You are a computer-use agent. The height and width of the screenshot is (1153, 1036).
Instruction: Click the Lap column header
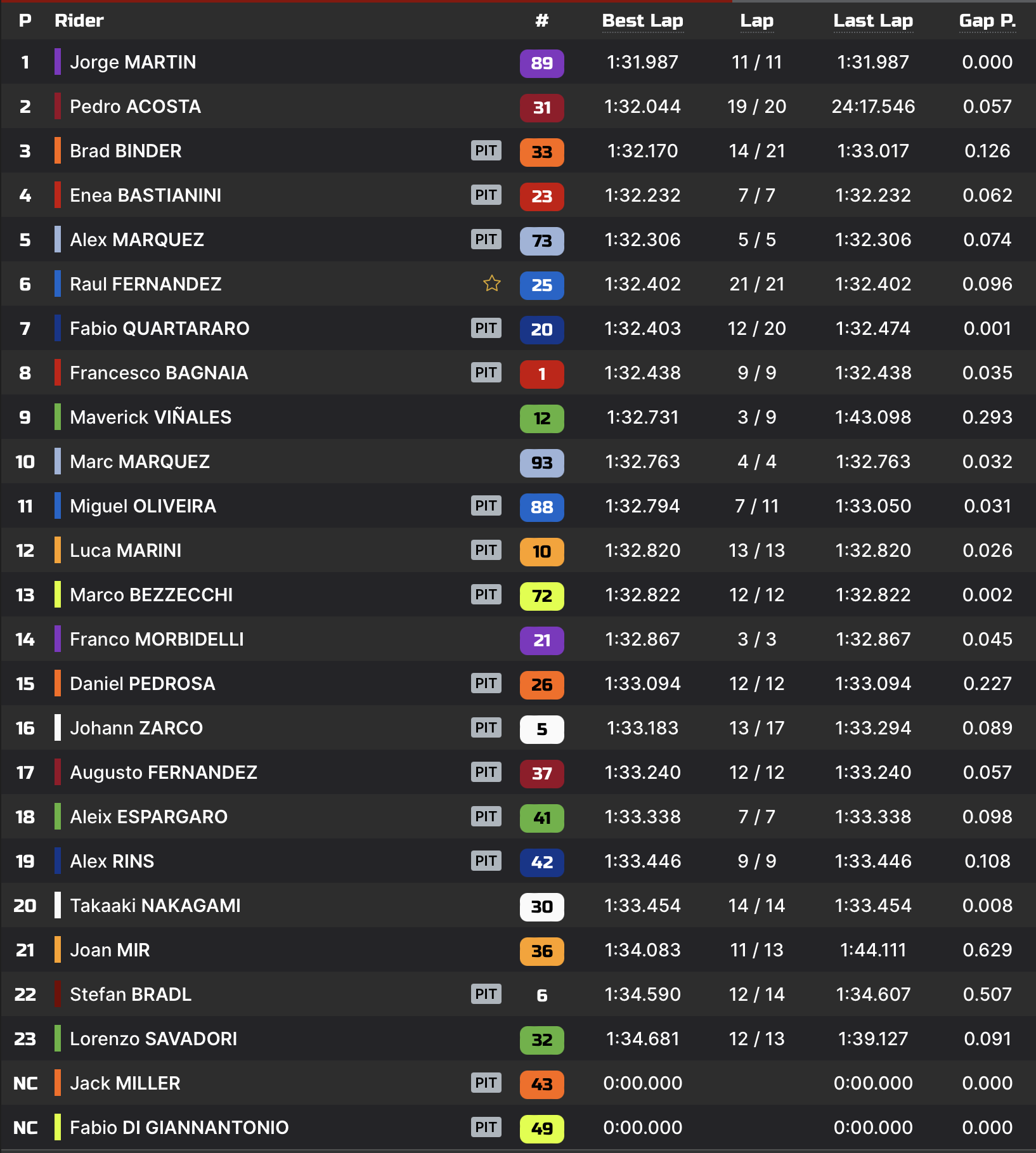pos(756,21)
